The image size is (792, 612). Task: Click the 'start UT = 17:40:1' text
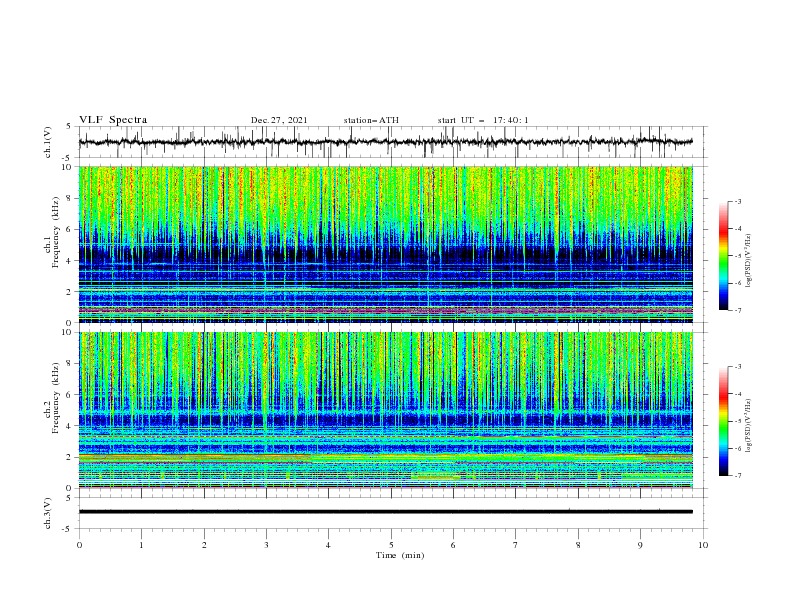(x=483, y=120)
